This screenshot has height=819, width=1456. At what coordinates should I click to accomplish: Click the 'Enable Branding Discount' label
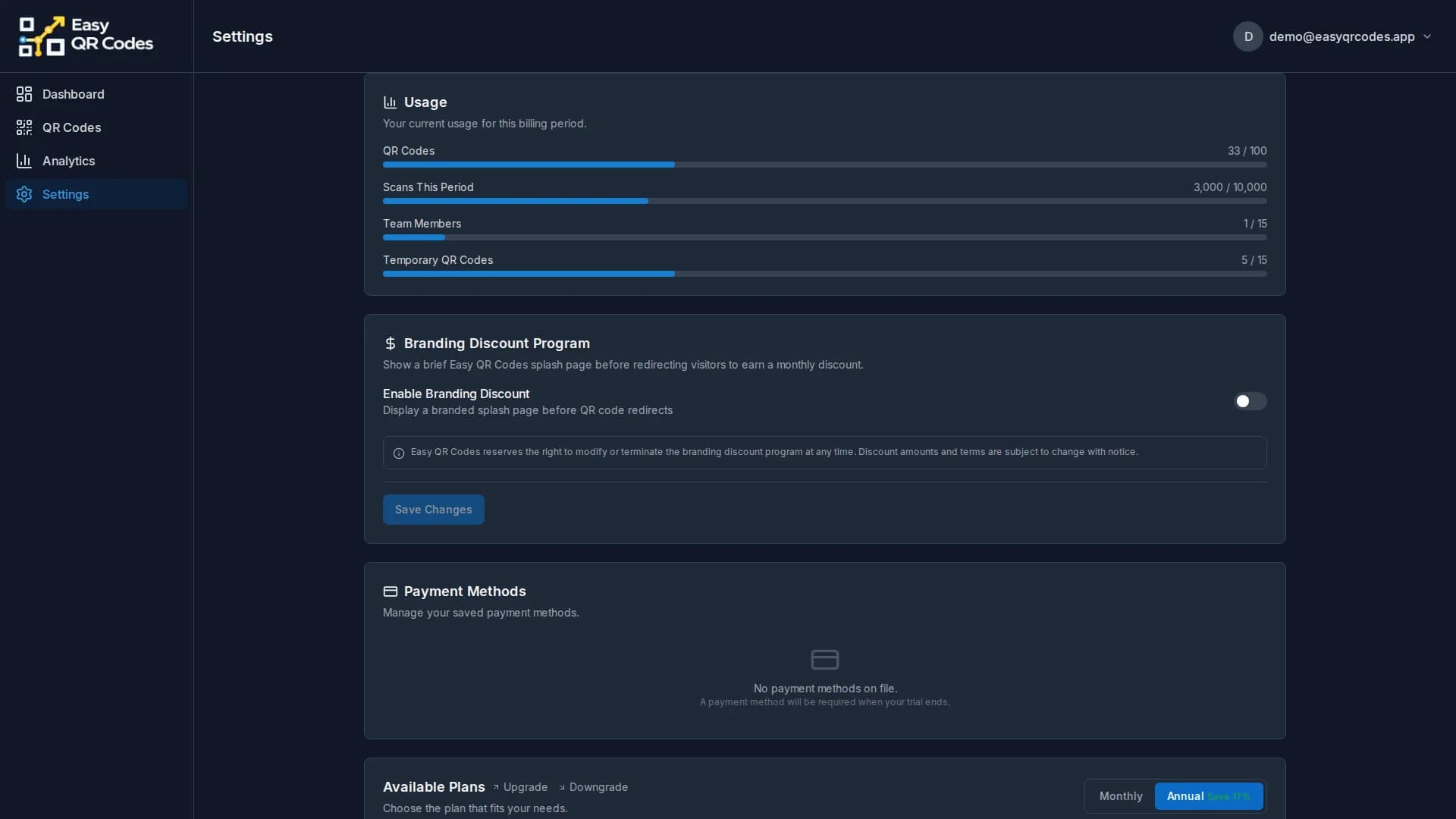pos(456,394)
